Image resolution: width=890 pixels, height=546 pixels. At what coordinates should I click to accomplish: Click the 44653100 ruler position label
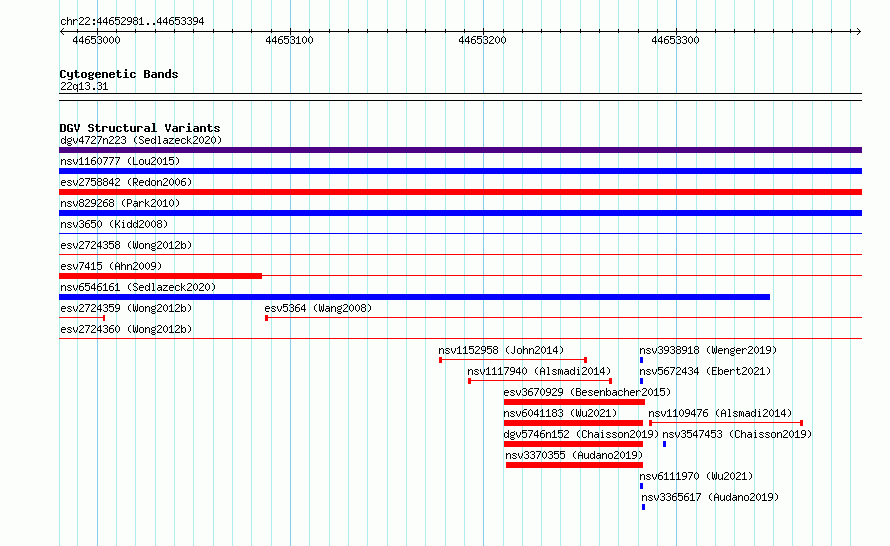tap(289, 40)
